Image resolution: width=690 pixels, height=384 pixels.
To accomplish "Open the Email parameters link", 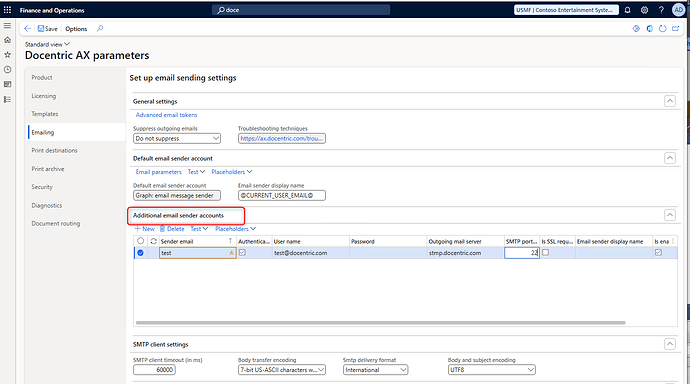I will 158,172.
